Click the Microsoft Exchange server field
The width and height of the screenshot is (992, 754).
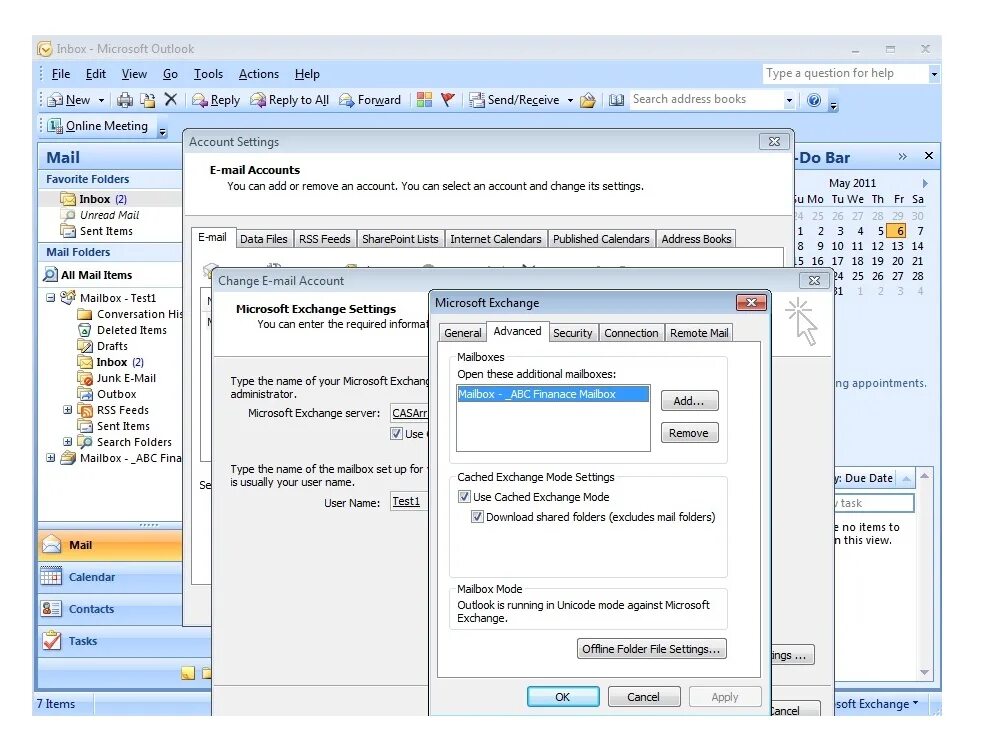[409, 413]
